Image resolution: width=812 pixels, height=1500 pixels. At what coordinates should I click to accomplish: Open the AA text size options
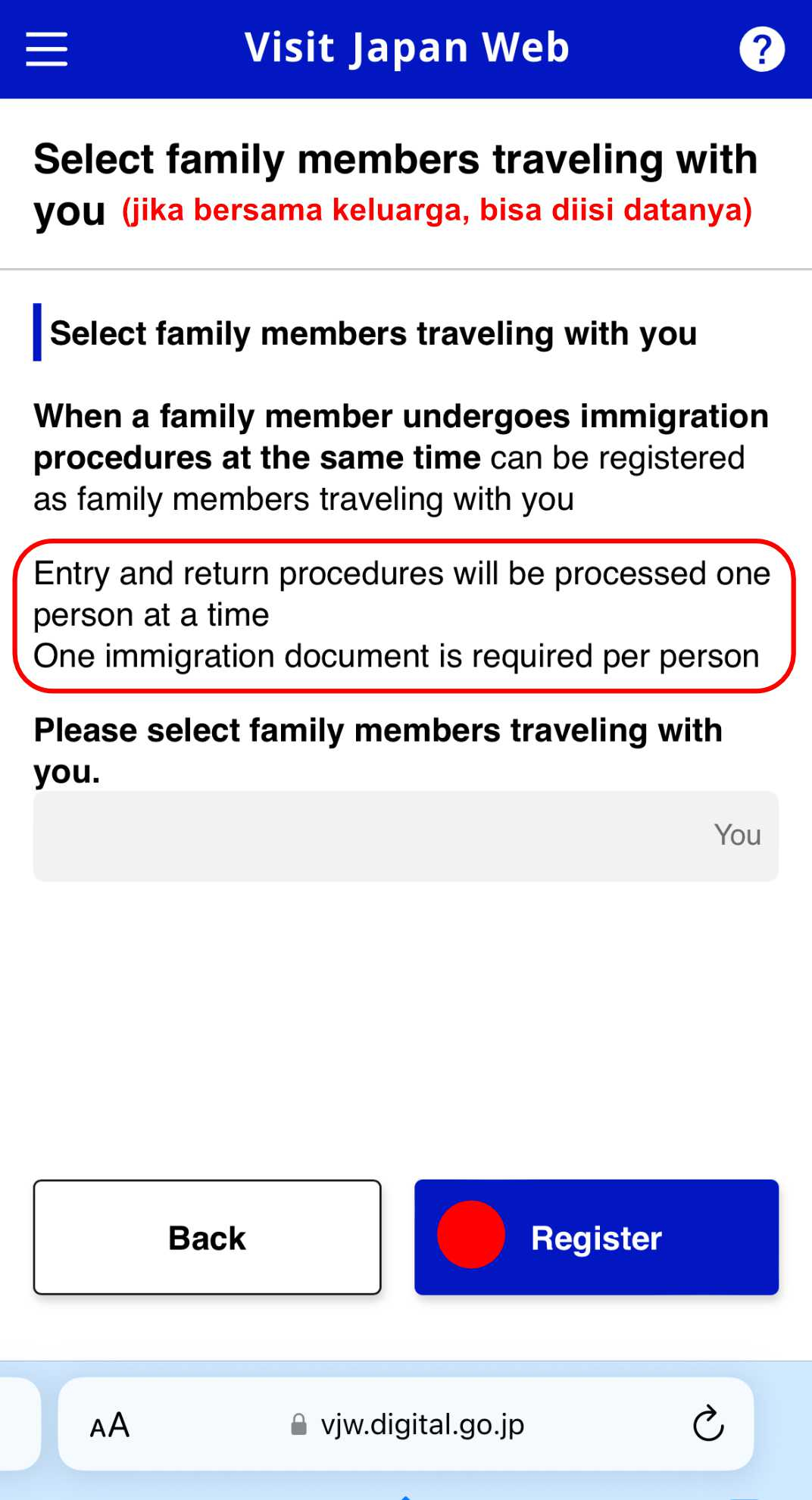pos(110,1425)
